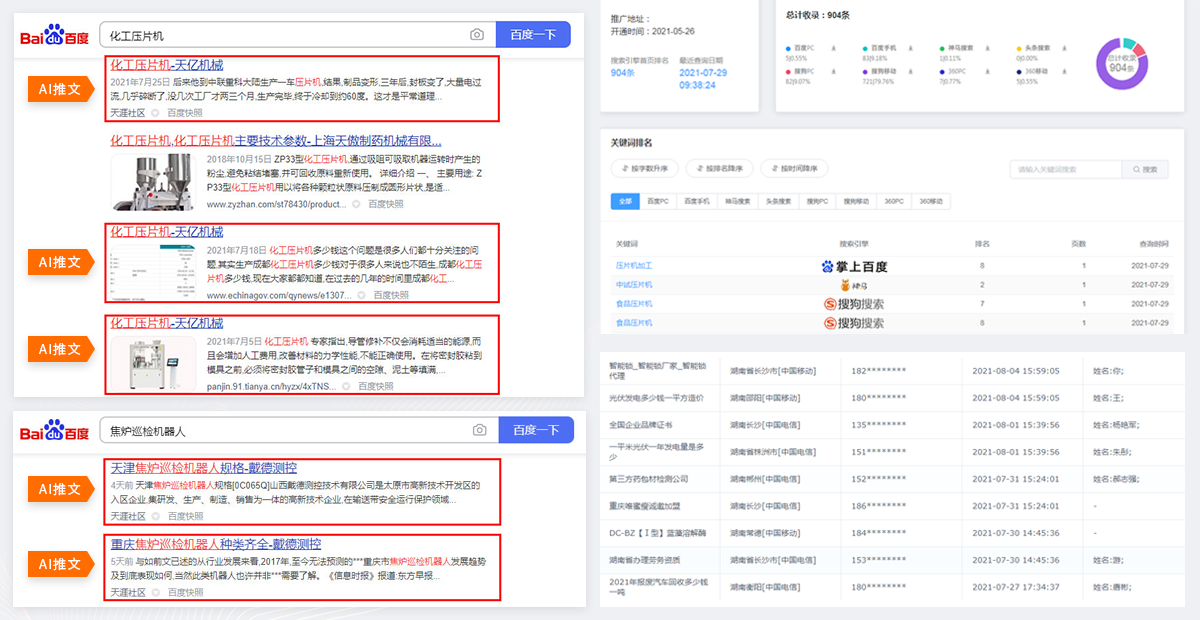Click camera icon in 化工压片机 search box

477,35
